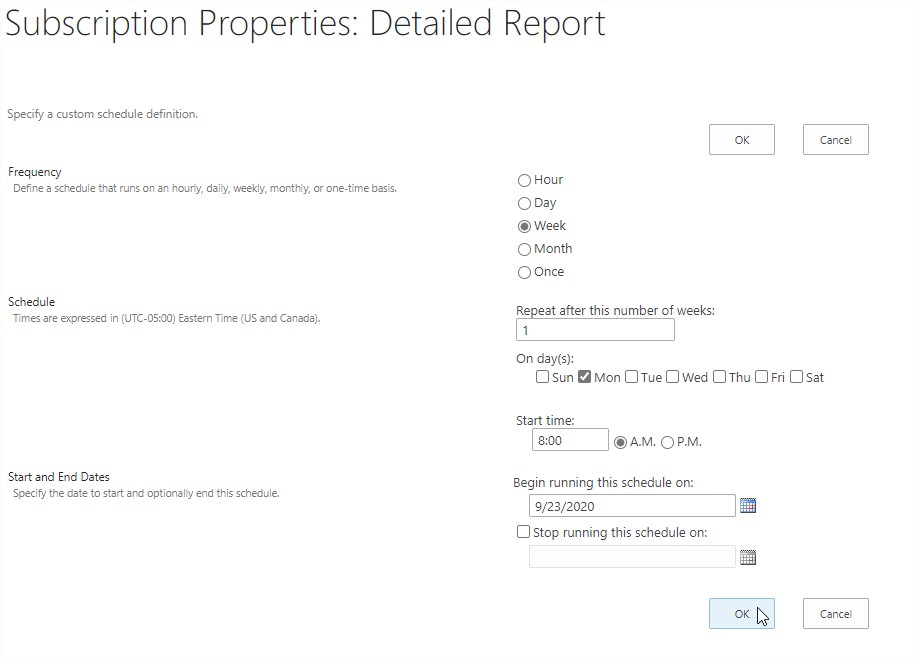Confirm with the bottom OK button

tap(742, 614)
